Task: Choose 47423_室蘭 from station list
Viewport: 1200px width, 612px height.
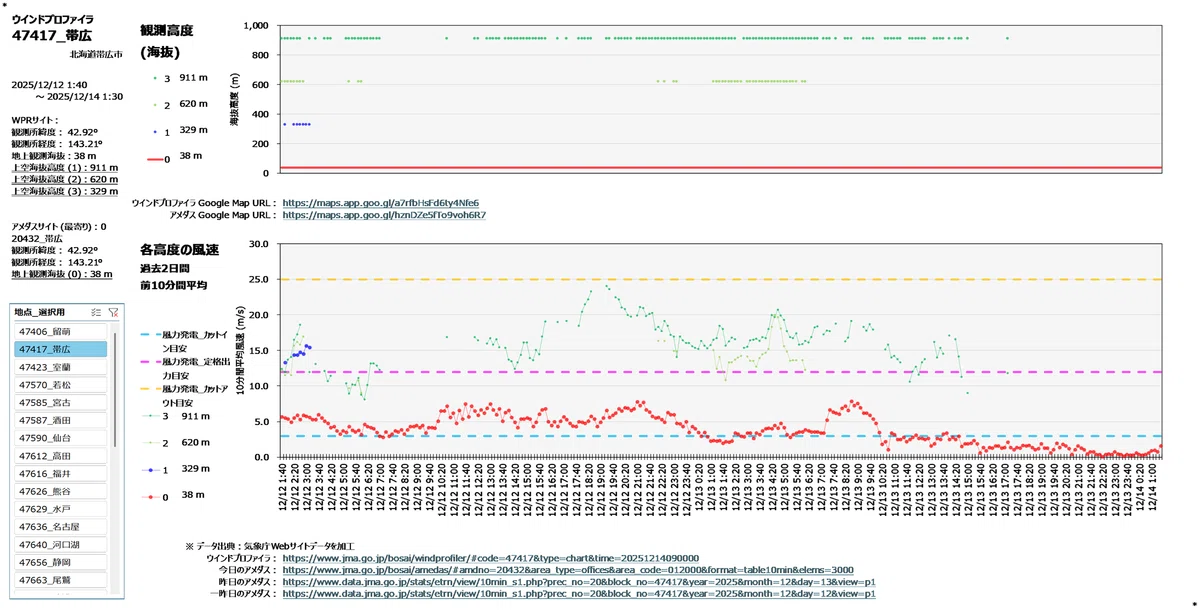Action: click(60, 367)
